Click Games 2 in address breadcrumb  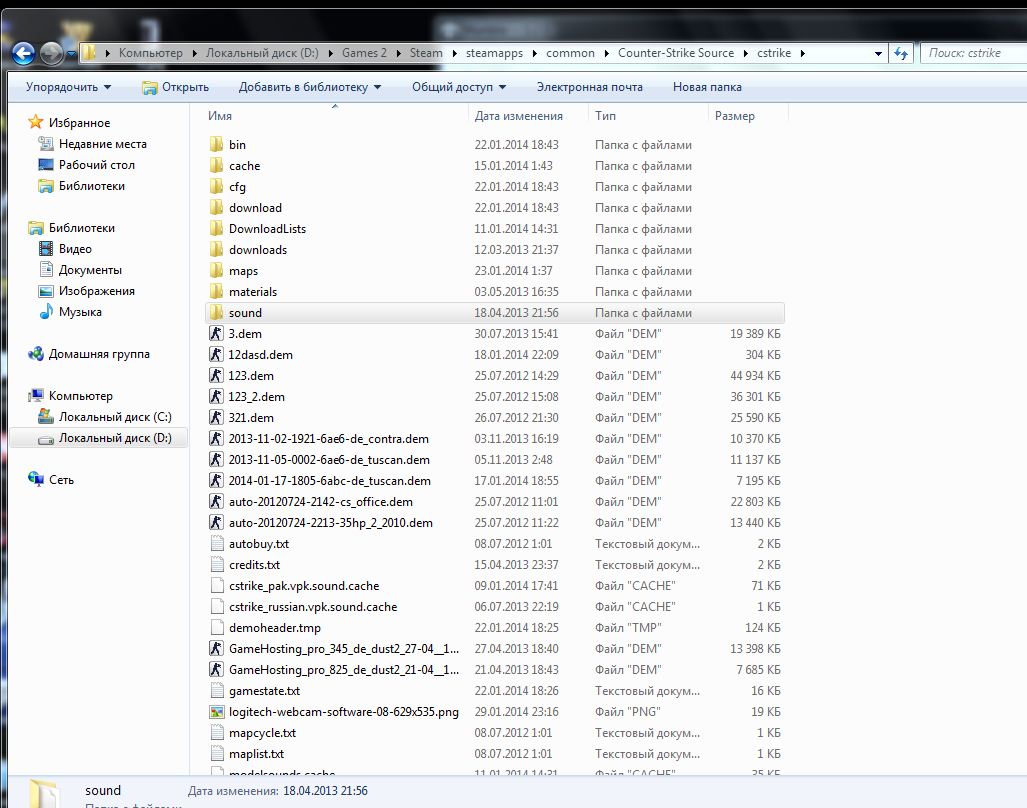[364, 53]
